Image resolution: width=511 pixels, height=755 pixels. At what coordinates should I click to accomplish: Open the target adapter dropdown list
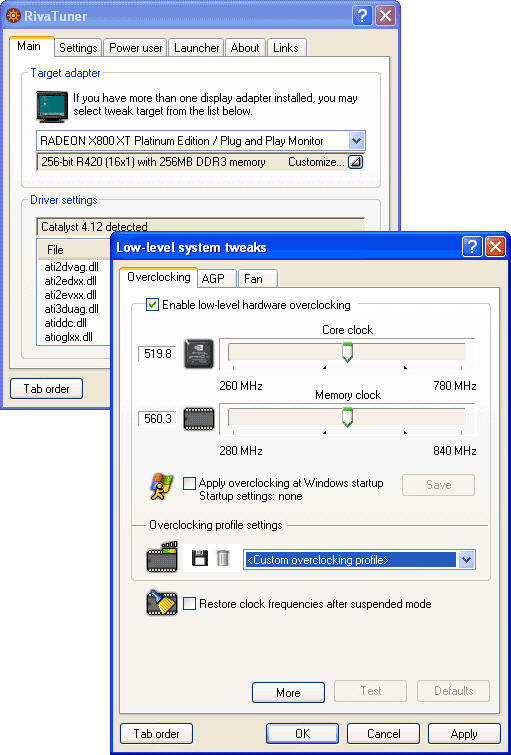point(356,141)
